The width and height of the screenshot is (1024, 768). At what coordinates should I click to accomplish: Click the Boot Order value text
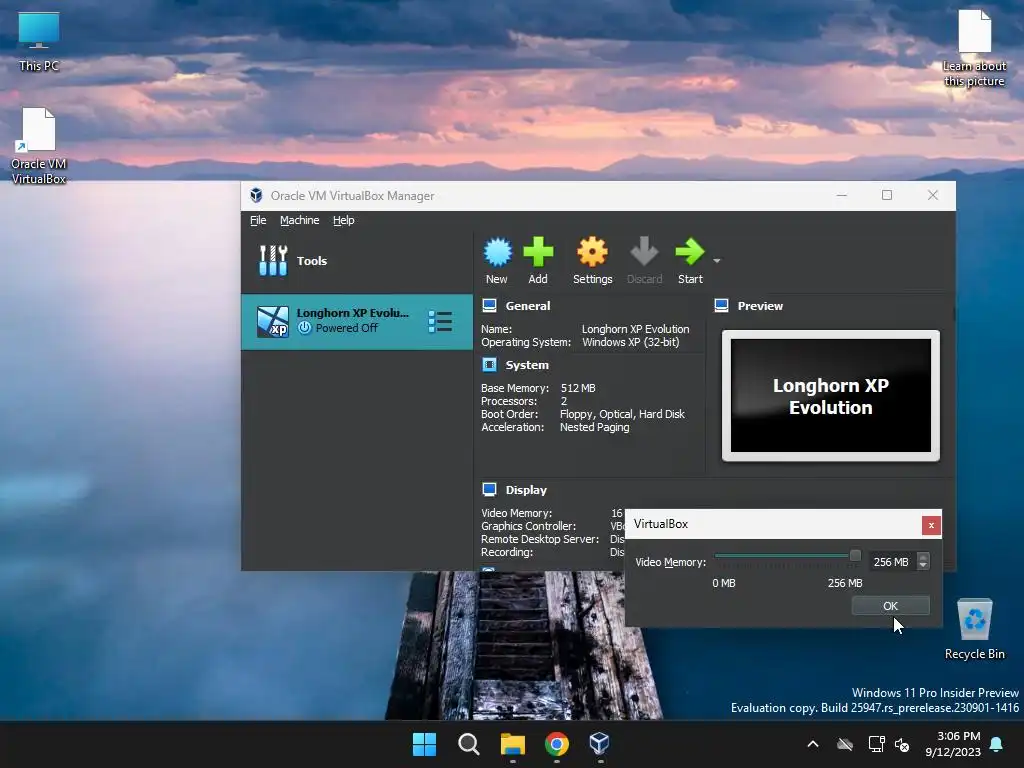click(x=622, y=414)
